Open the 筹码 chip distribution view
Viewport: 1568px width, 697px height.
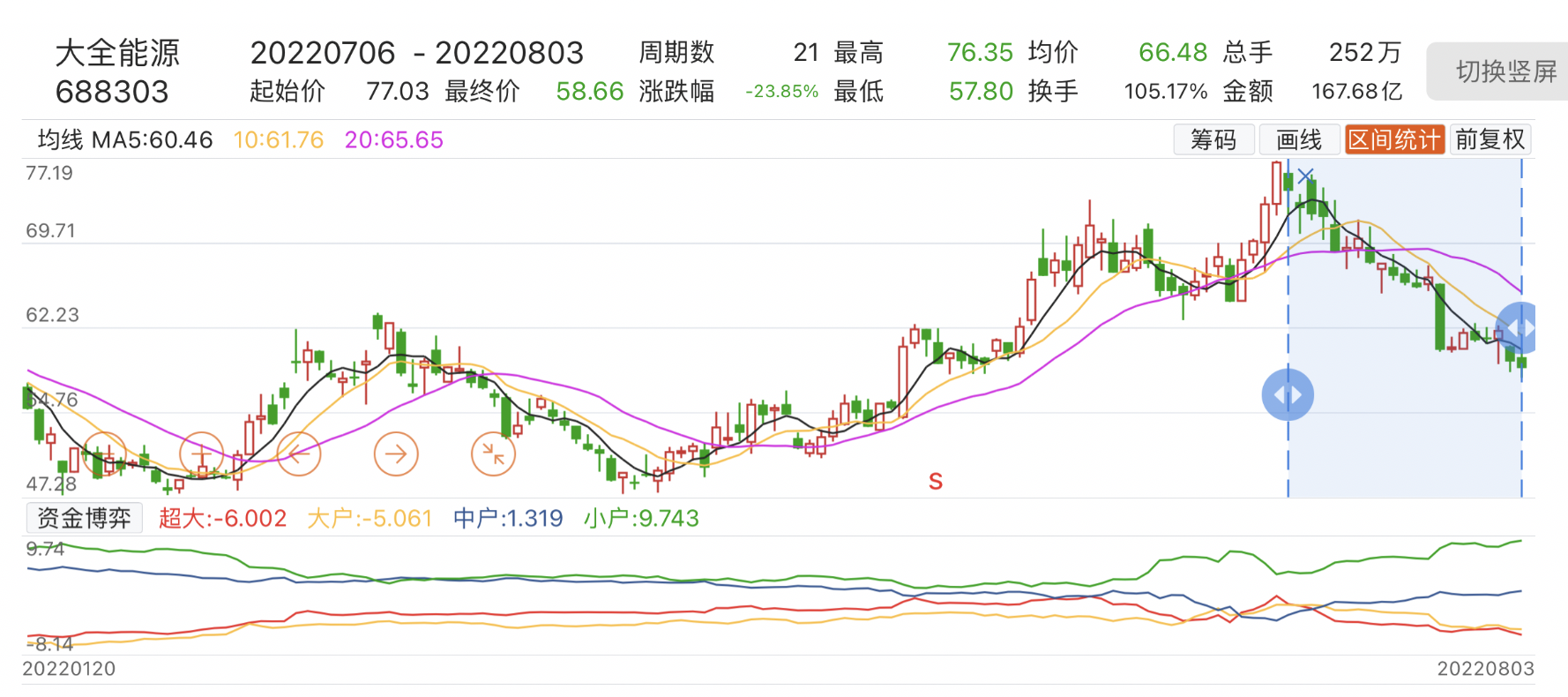click(1213, 139)
